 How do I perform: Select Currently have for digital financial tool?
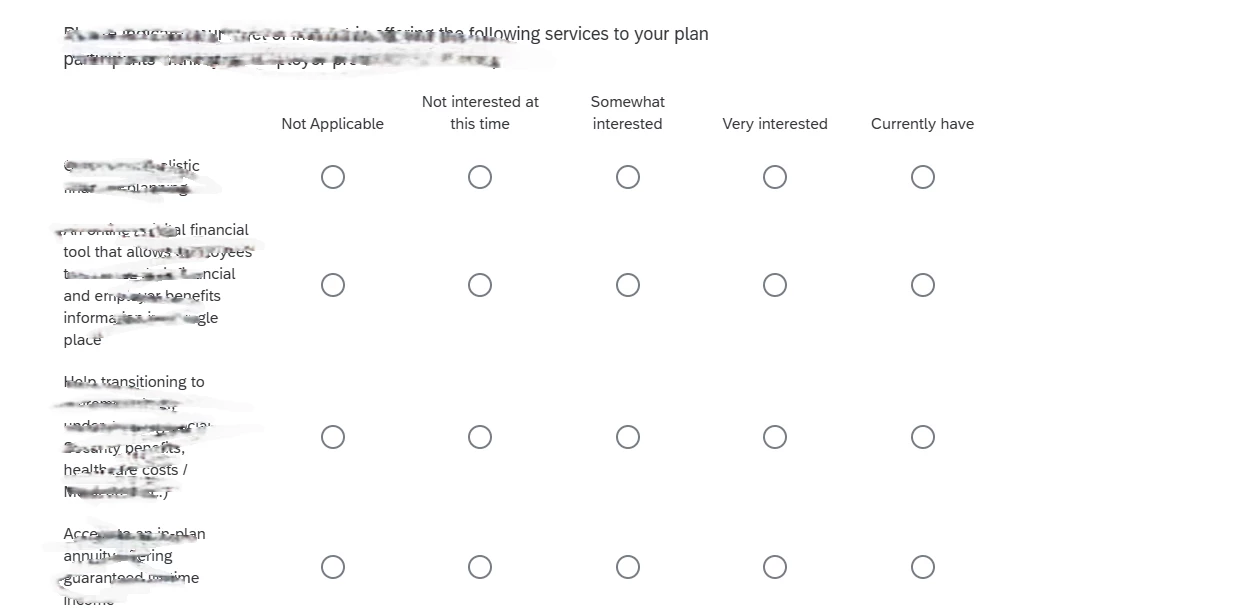point(923,285)
